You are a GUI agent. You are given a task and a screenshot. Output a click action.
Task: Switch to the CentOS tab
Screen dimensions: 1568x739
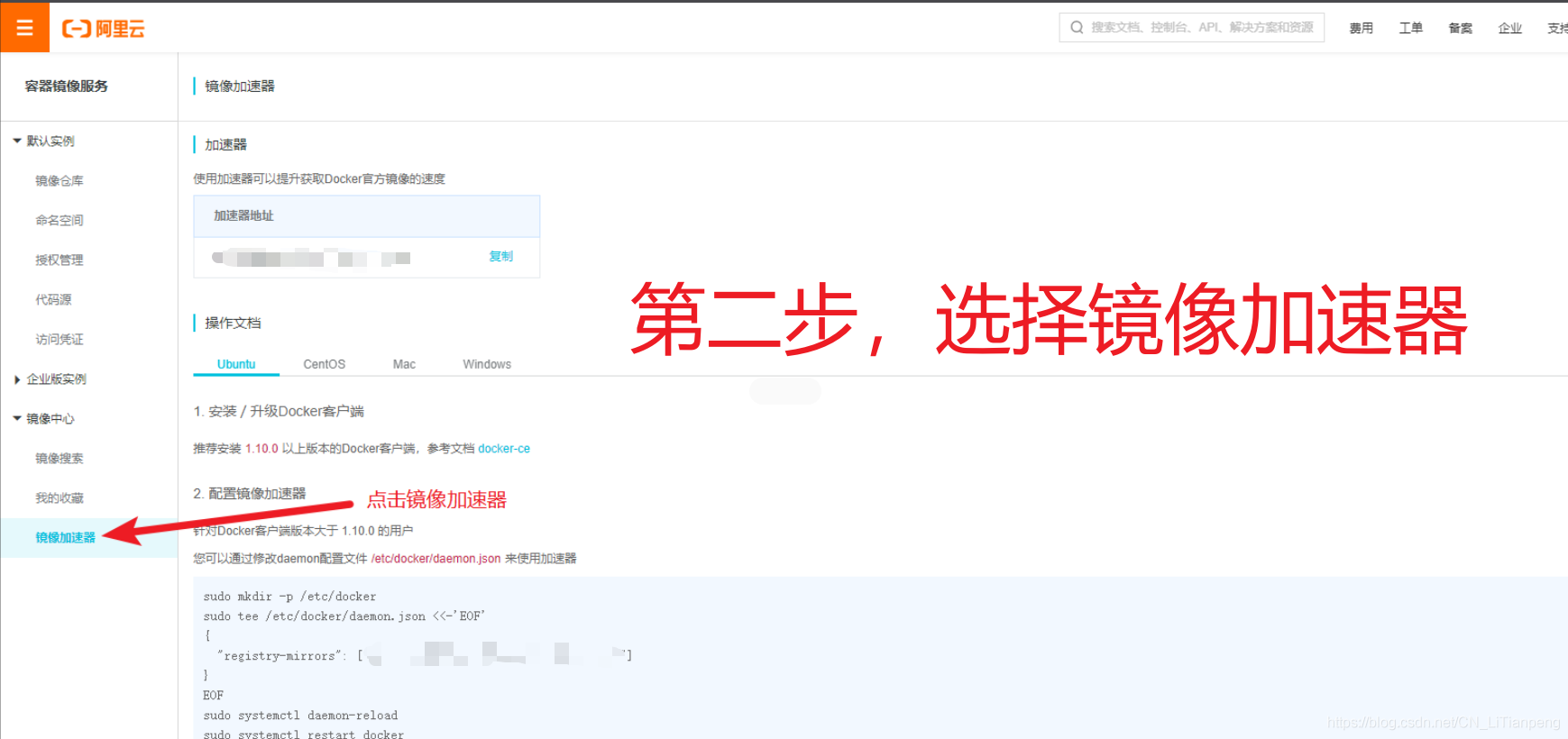coord(325,364)
